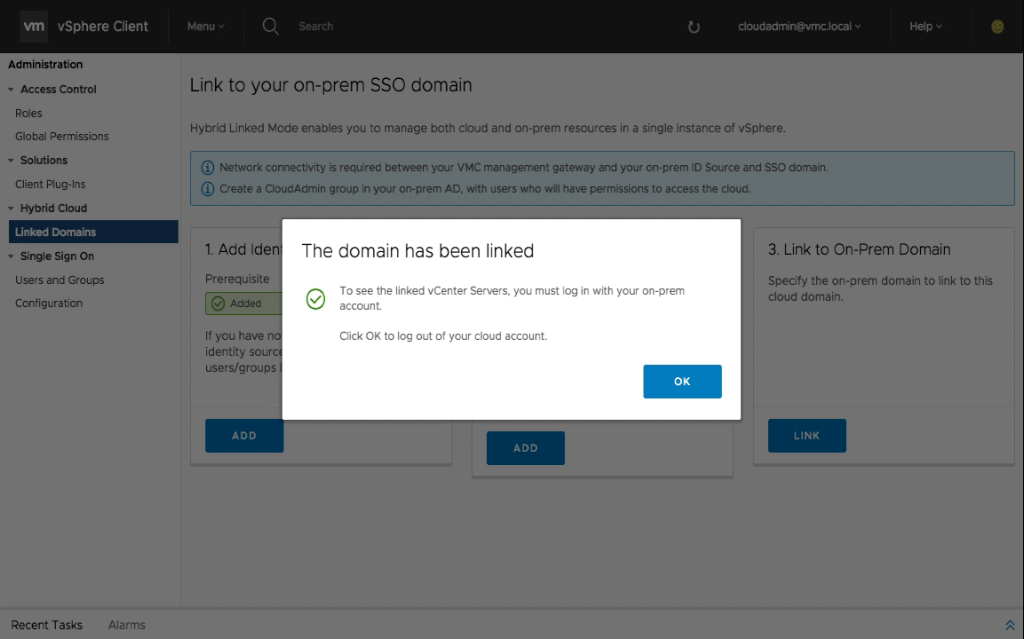Open Configuration under Single Sign On
Screen dimensions: 1024x639
point(49,303)
